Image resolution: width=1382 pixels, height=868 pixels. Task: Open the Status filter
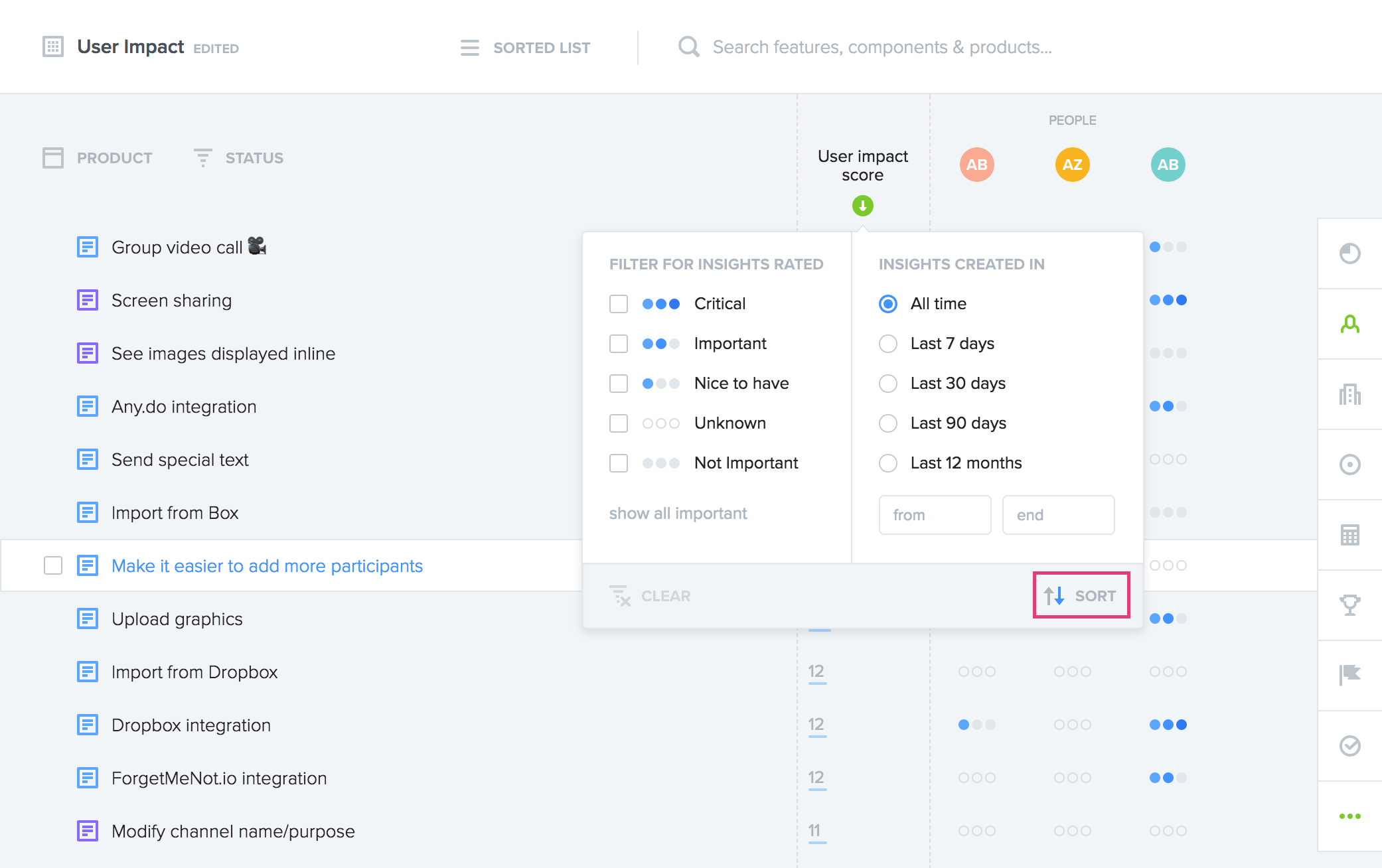click(x=238, y=158)
